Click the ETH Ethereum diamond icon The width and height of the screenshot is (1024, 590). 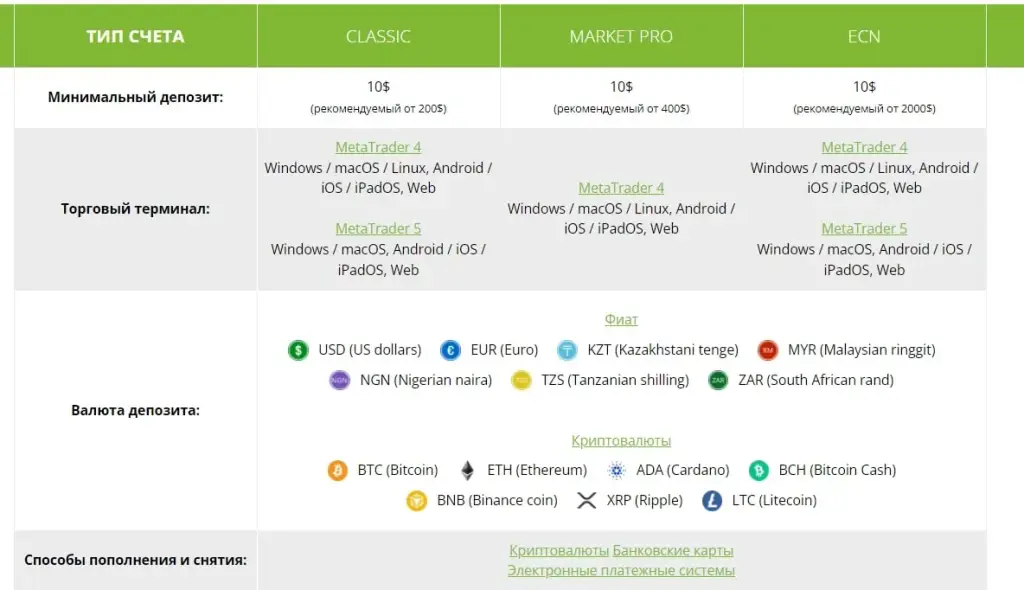click(x=467, y=470)
